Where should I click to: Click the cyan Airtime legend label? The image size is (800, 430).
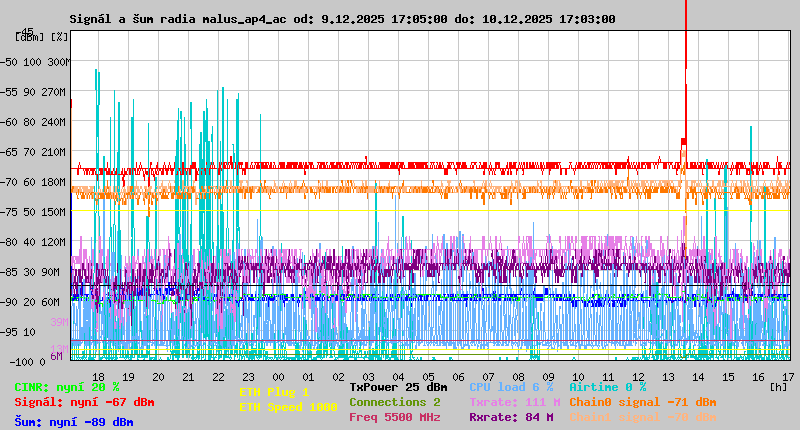[607, 387]
